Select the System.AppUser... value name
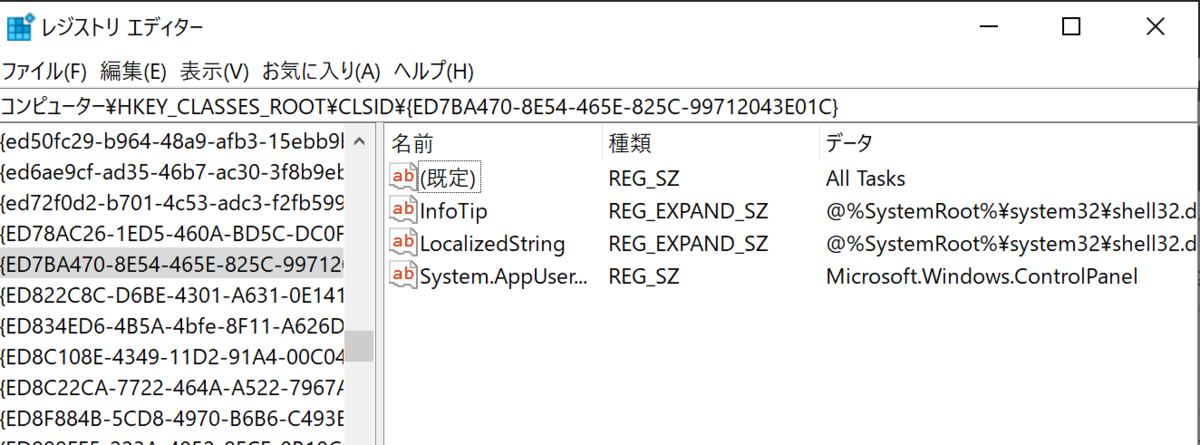This screenshot has height=445, width=1200. [x=505, y=276]
